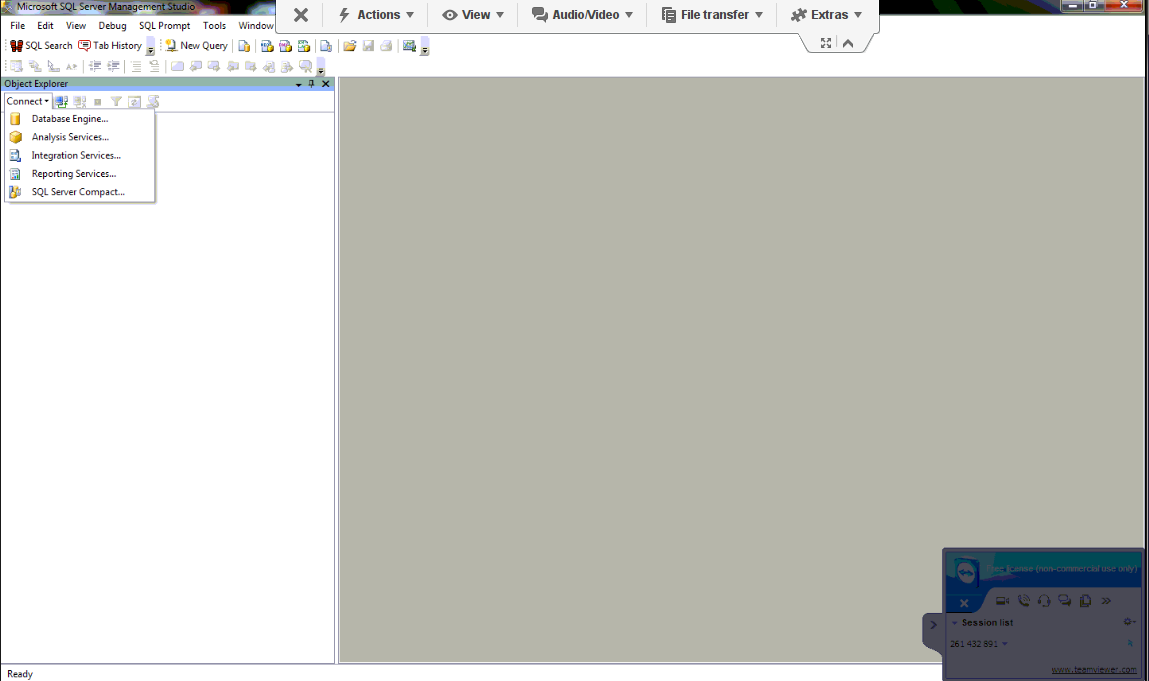Open Connect dropdown in Object Explorer

pos(28,101)
